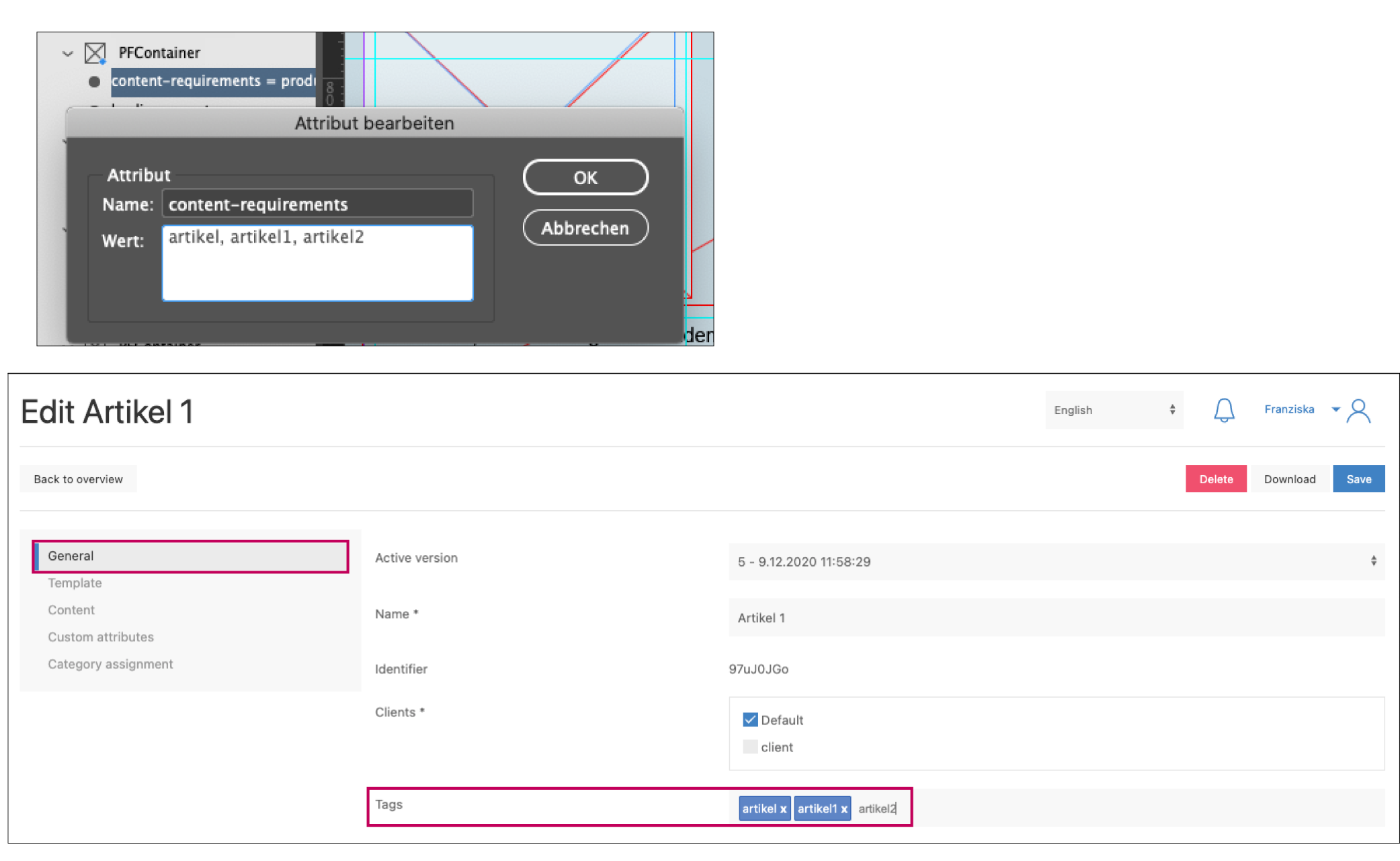Toggle the Default client checkbox
The width and height of the screenshot is (1400, 861).
tap(750, 720)
